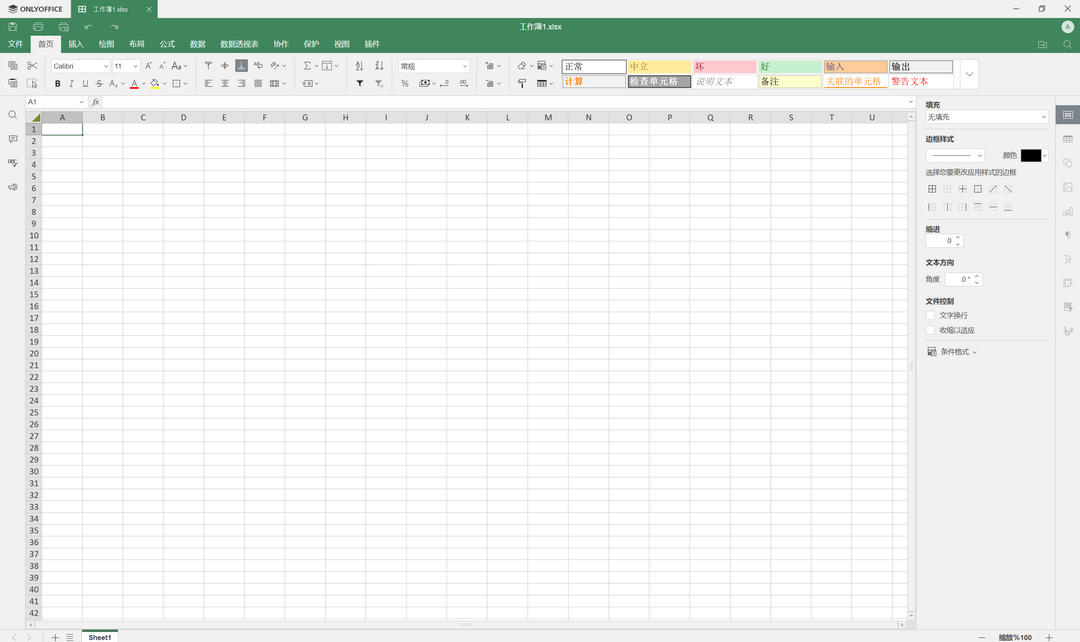Viewport: 1080px width, 642px height.
Task: Switch to the 插入 ribbon tab
Action: (76, 44)
